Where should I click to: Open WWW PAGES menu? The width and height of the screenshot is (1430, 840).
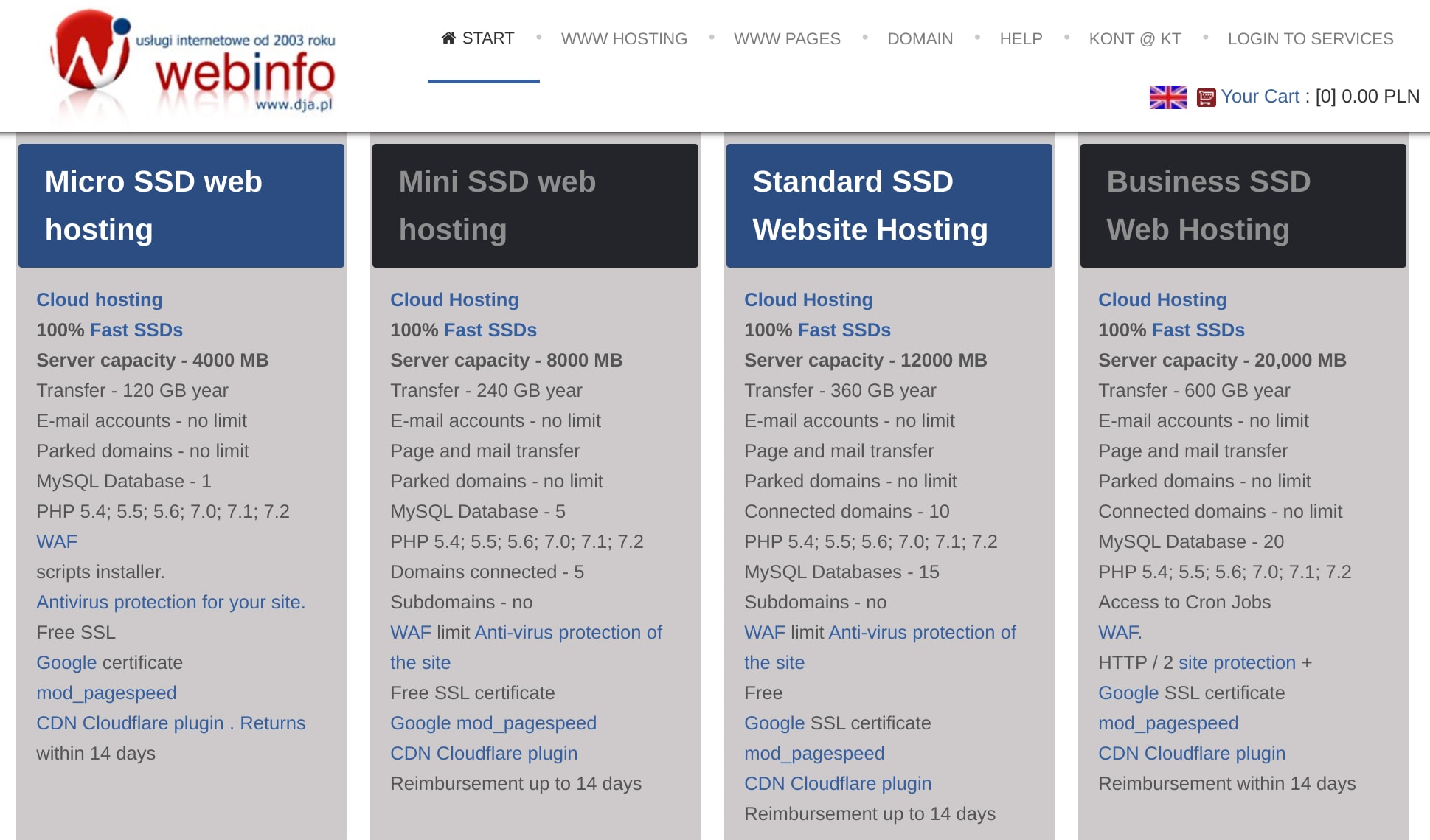[x=787, y=38]
